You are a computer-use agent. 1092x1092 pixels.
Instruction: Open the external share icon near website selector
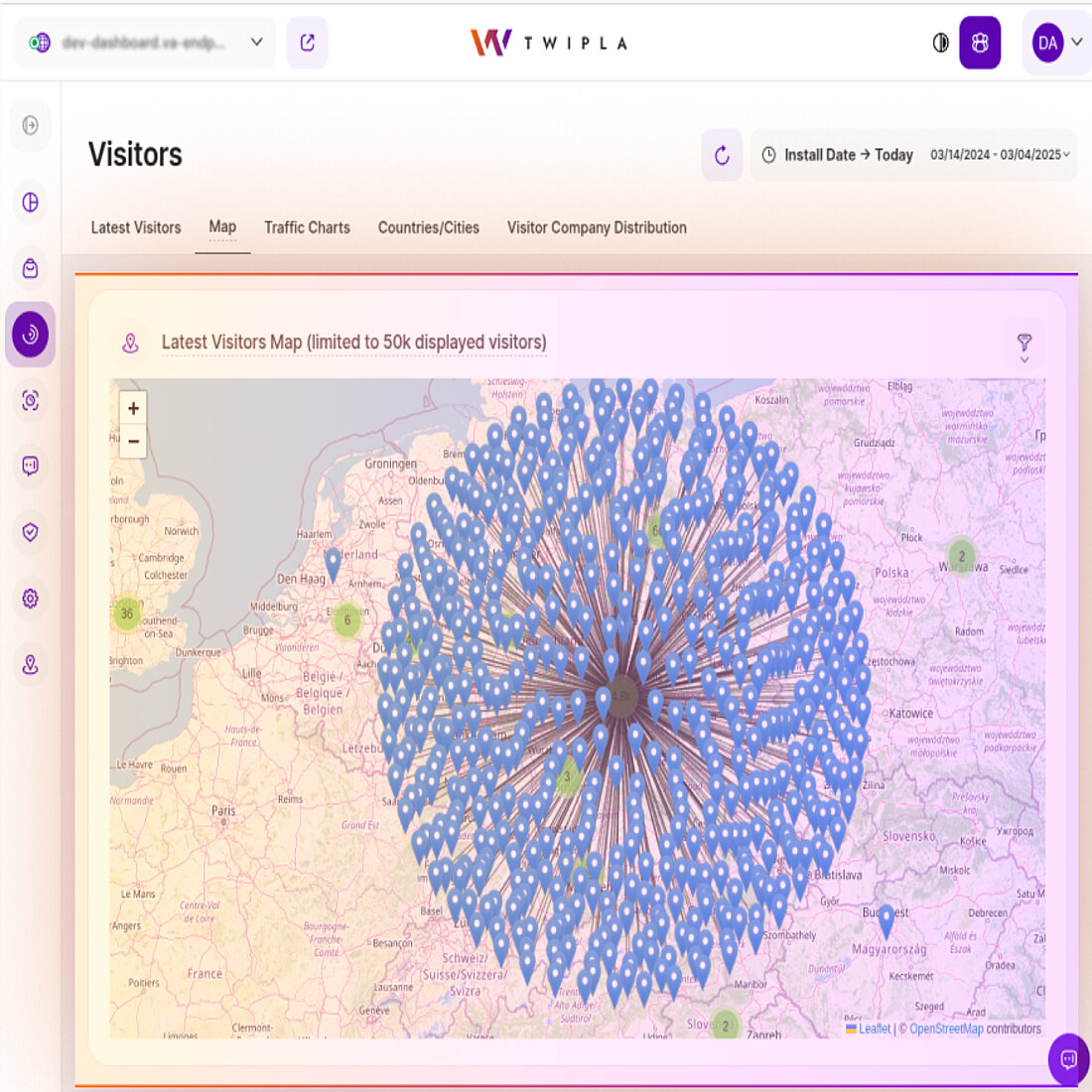tap(307, 43)
